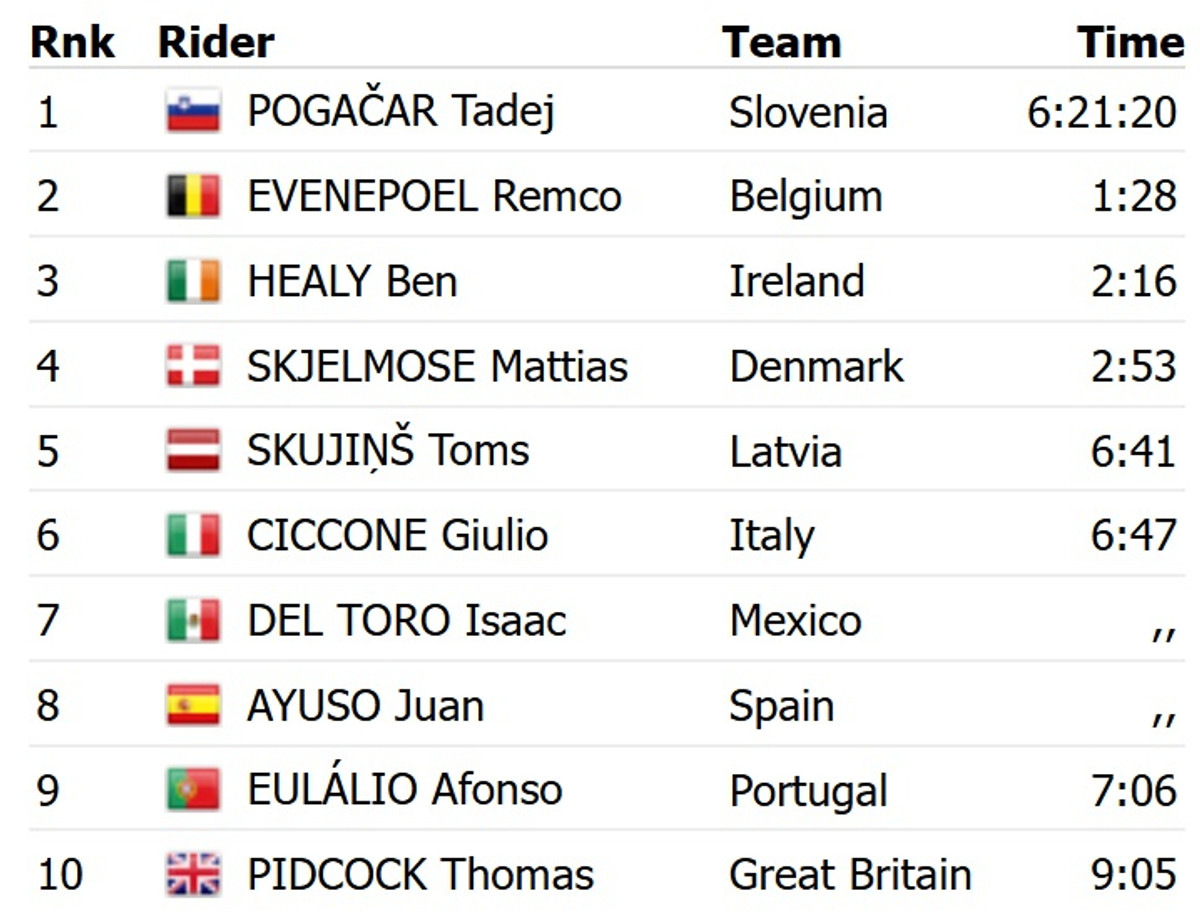Open EVENEPOEL Remco's rider page
Image resolution: width=1200 pixels, height=913 pixels.
coord(434,196)
